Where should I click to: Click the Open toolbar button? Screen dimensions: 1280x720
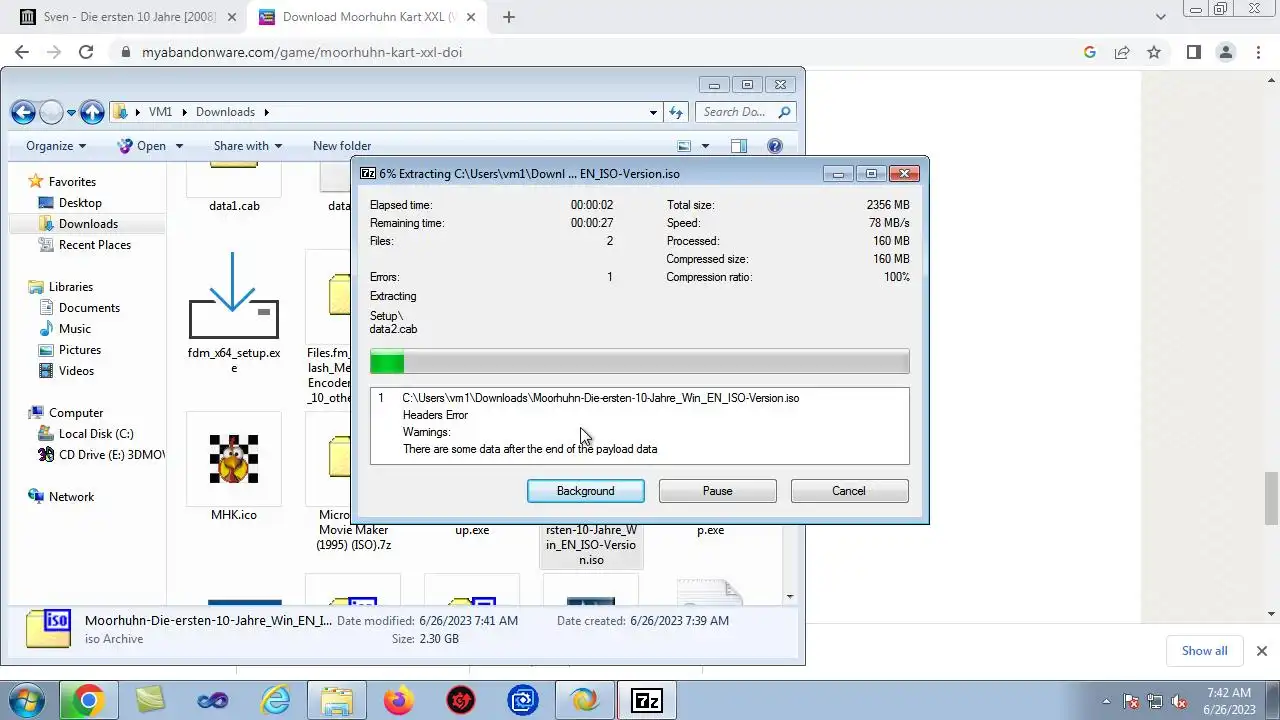pos(141,146)
